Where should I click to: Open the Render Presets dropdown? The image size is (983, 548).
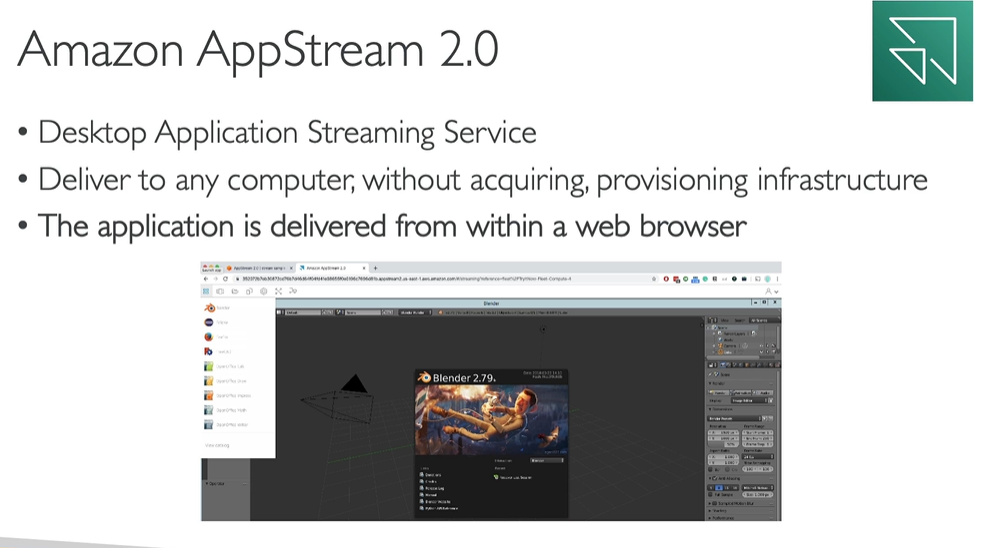tap(735, 418)
